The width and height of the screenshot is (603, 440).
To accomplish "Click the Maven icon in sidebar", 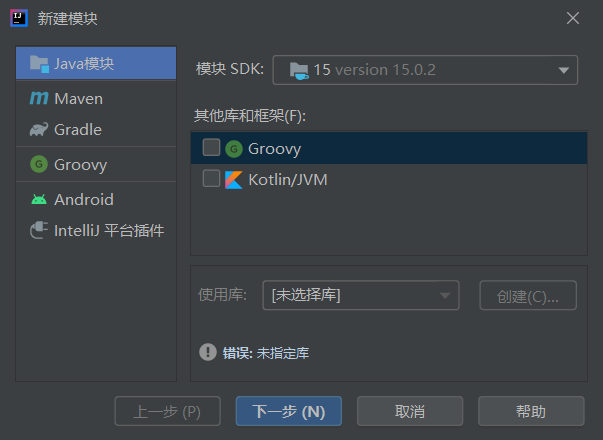I will pyautogui.click(x=39, y=98).
